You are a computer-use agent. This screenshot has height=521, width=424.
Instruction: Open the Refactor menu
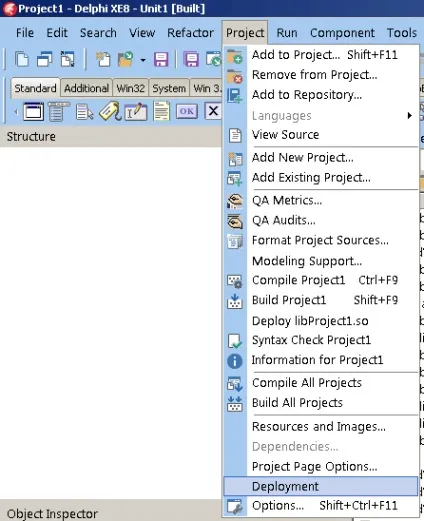click(x=190, y=33)
